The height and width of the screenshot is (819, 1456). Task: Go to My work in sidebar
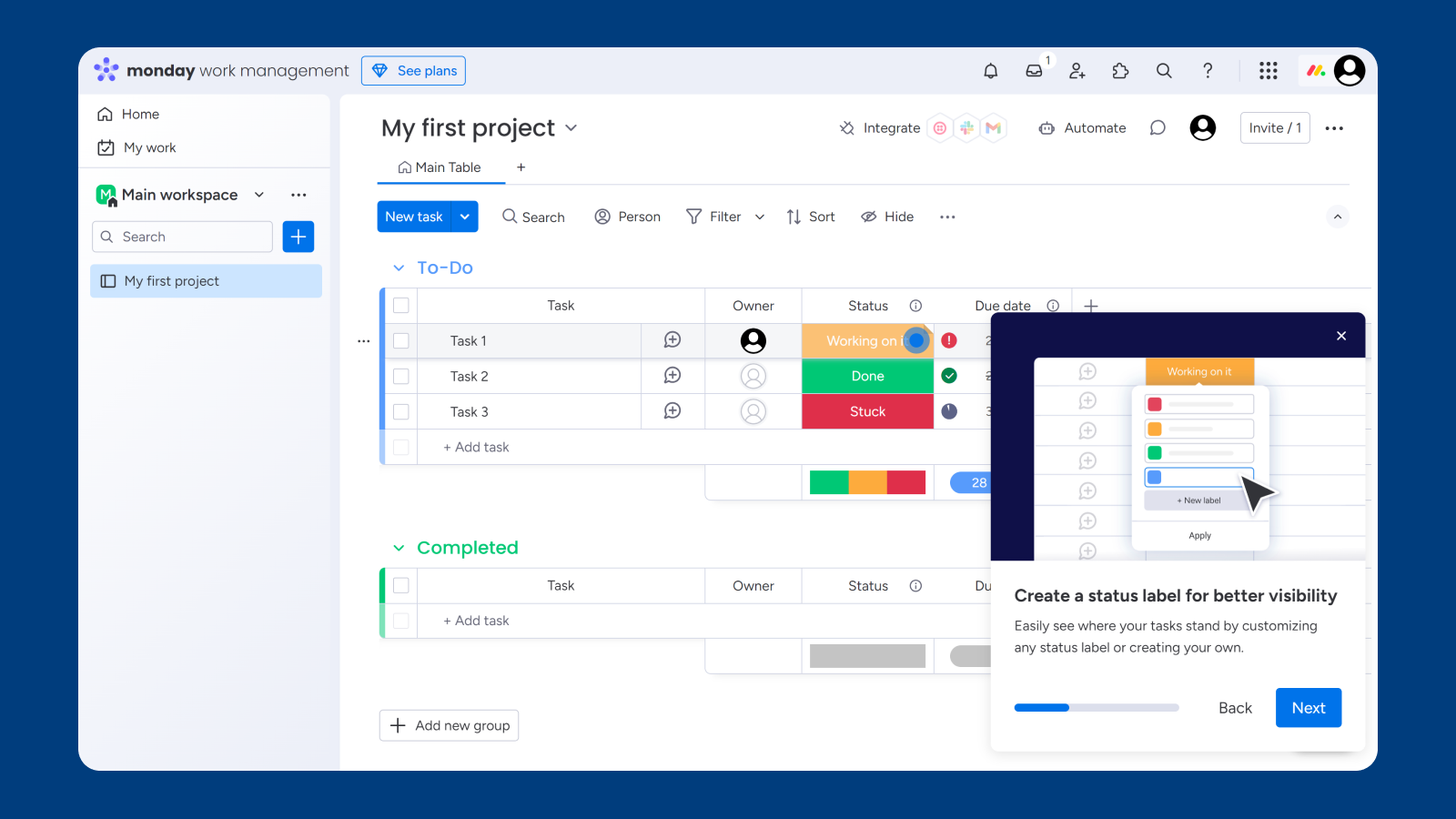click(149, 147)
